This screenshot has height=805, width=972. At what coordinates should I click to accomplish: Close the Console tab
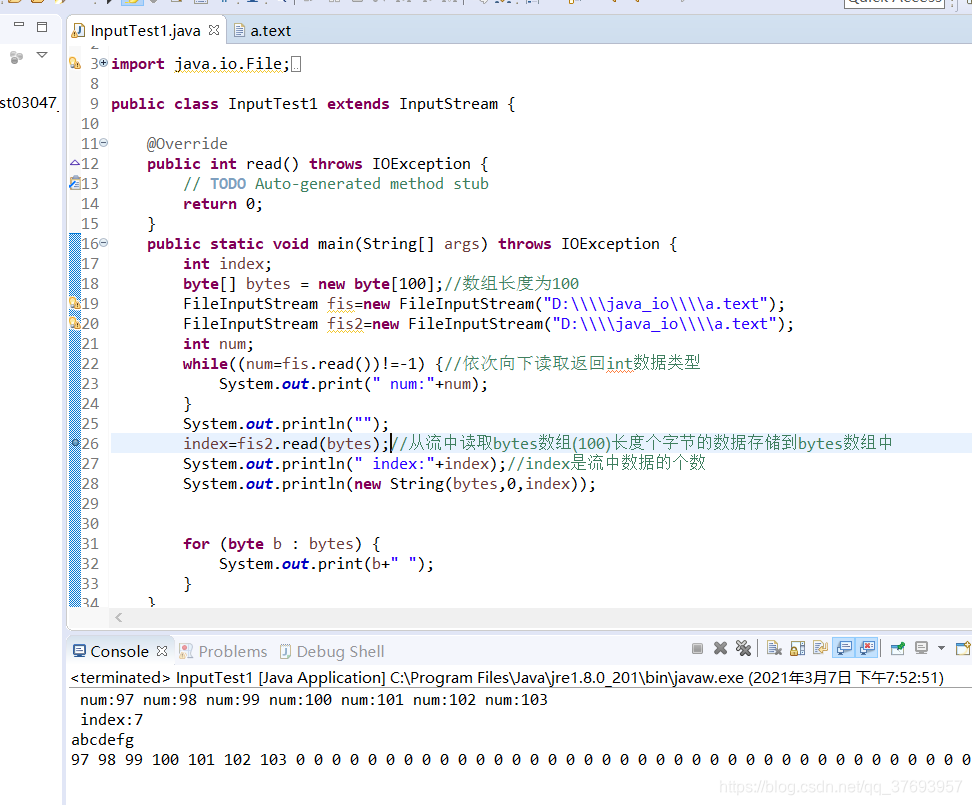162,651
